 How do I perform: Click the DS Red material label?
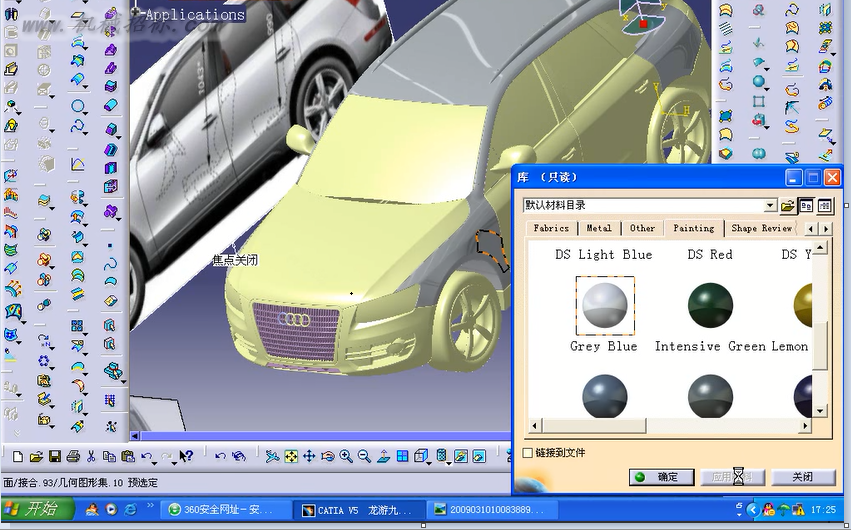click(710, 255)
